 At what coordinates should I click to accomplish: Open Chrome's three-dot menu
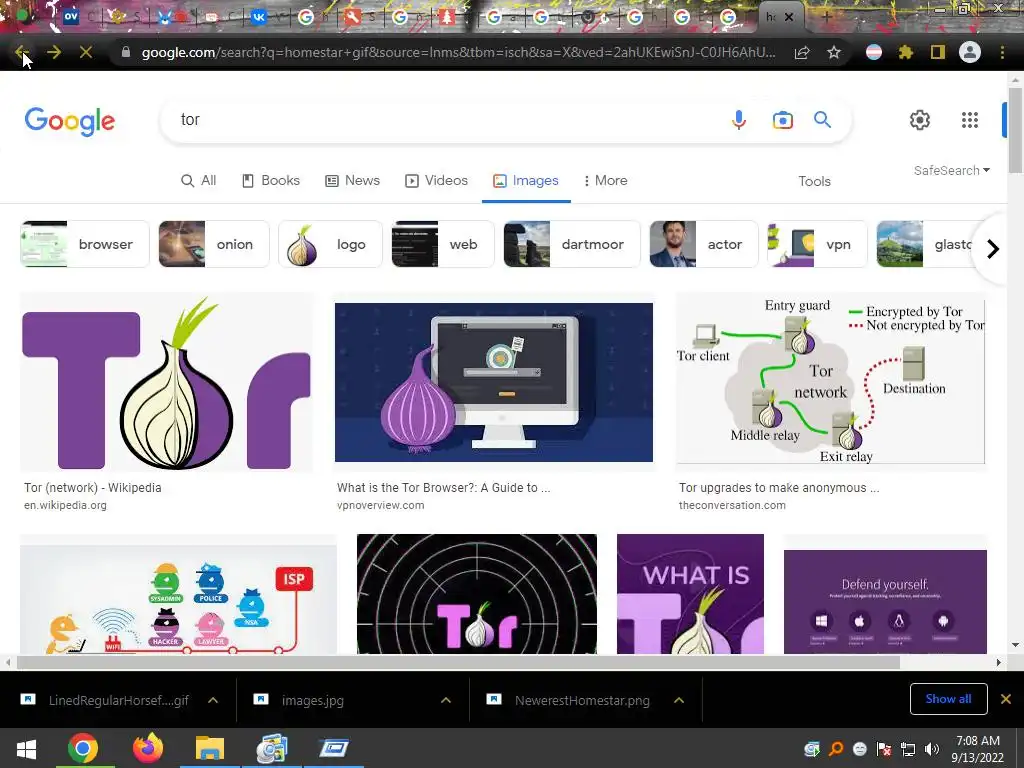coord(1002,52)
